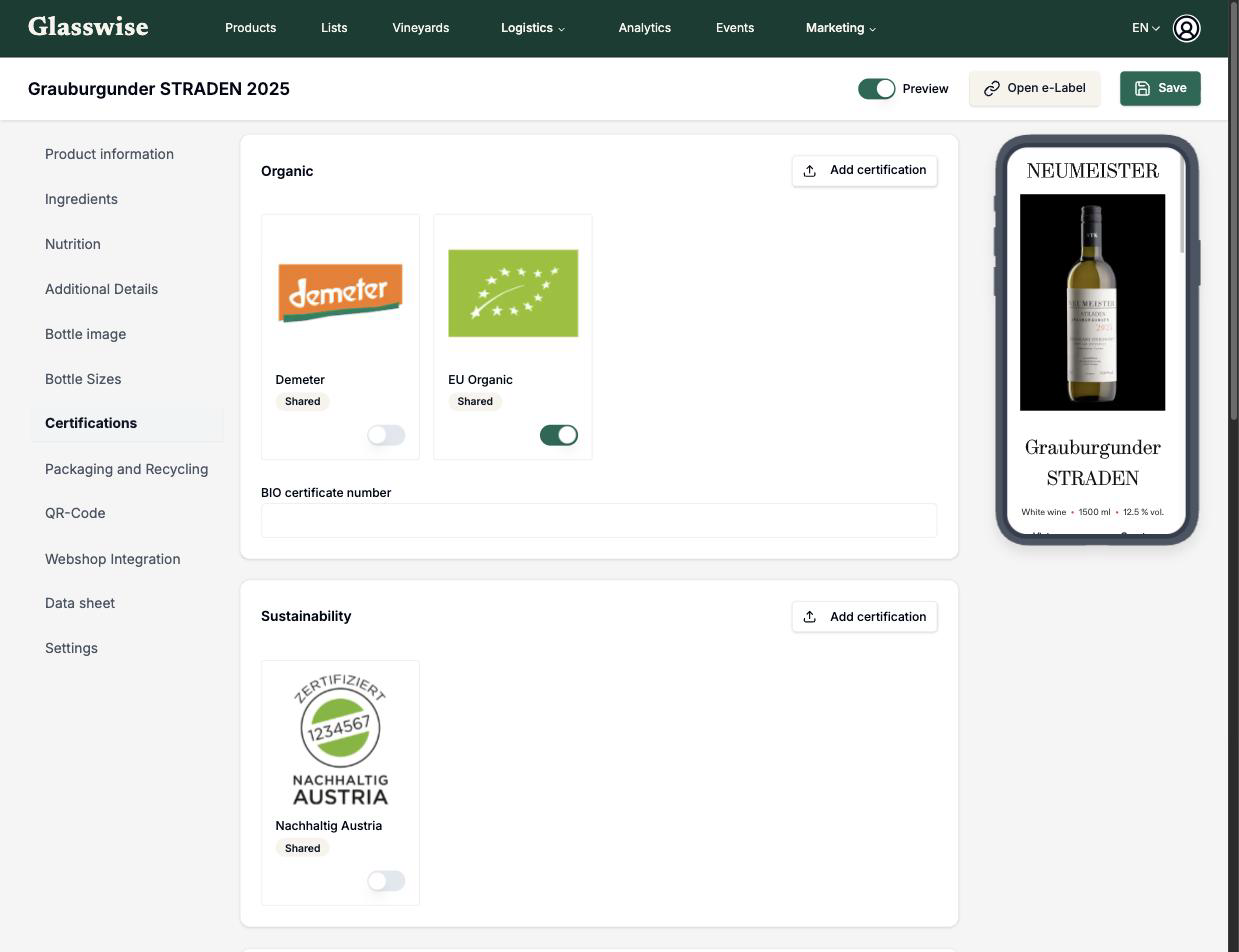Click the Demeter name label

point(300,380)
